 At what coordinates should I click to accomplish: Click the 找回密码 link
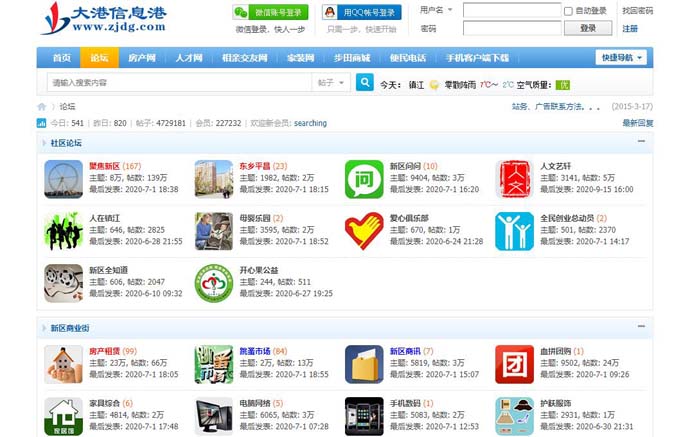(x=638, y=11)
